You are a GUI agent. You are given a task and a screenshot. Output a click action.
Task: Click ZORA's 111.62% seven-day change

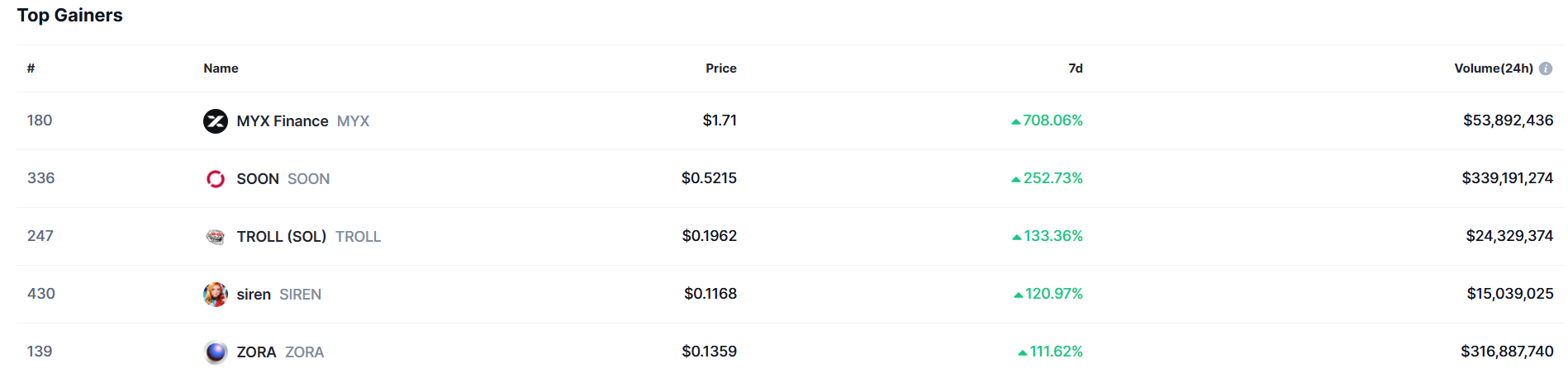[1056, 352]
